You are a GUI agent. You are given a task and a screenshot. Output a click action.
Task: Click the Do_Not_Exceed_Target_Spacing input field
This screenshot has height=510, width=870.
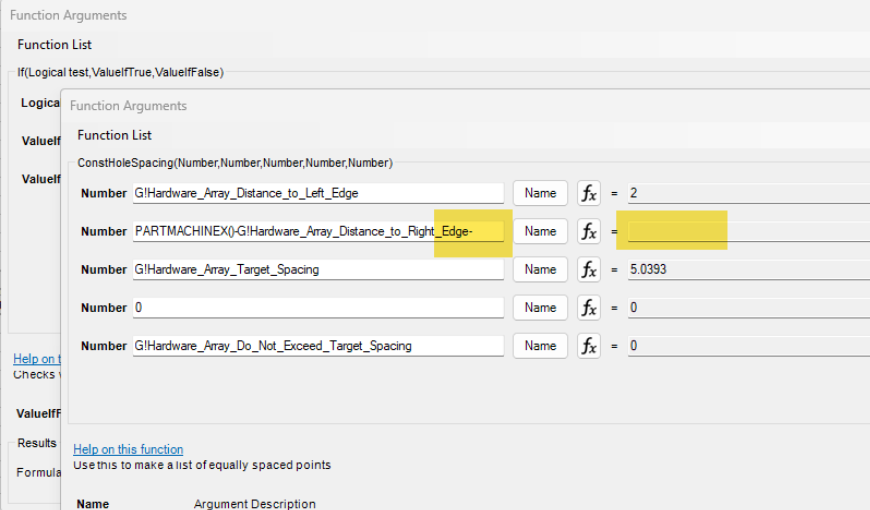(318, 345)
